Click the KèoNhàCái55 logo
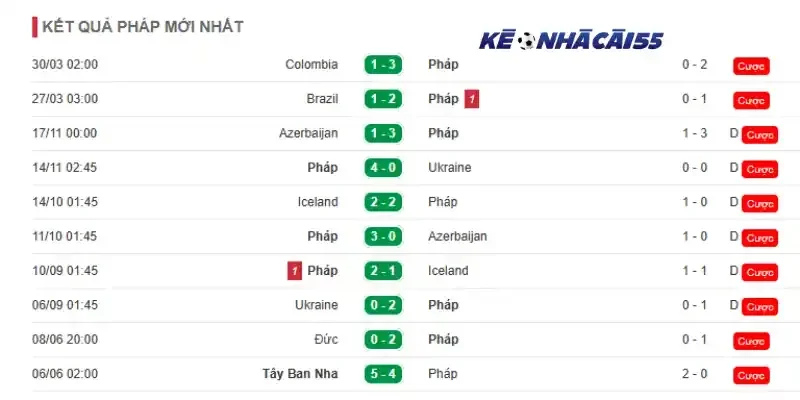 [571, 41]
